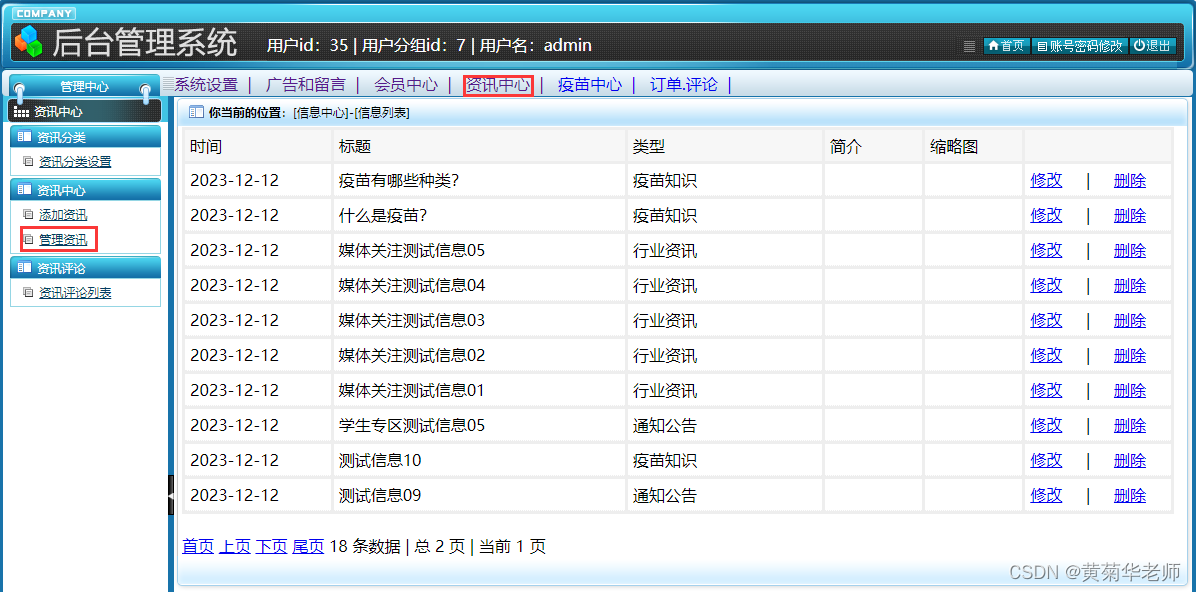Click 删除 for 媒体关注测试信息01
This screenshot has height=592, width=1196.
coord(1130,391)
